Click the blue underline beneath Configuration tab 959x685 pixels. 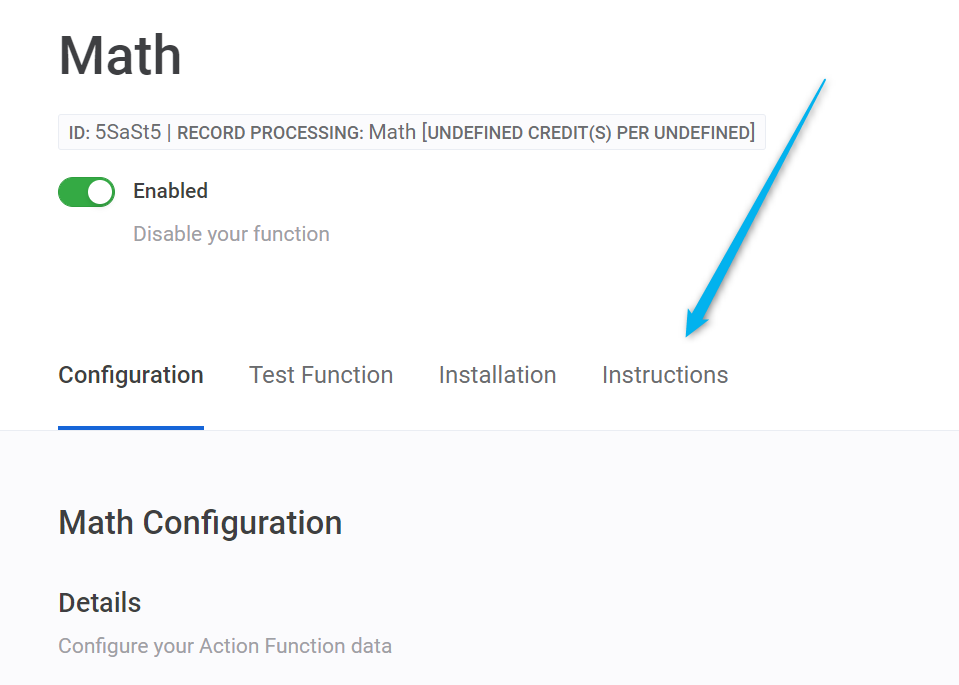tap(131, 428)
